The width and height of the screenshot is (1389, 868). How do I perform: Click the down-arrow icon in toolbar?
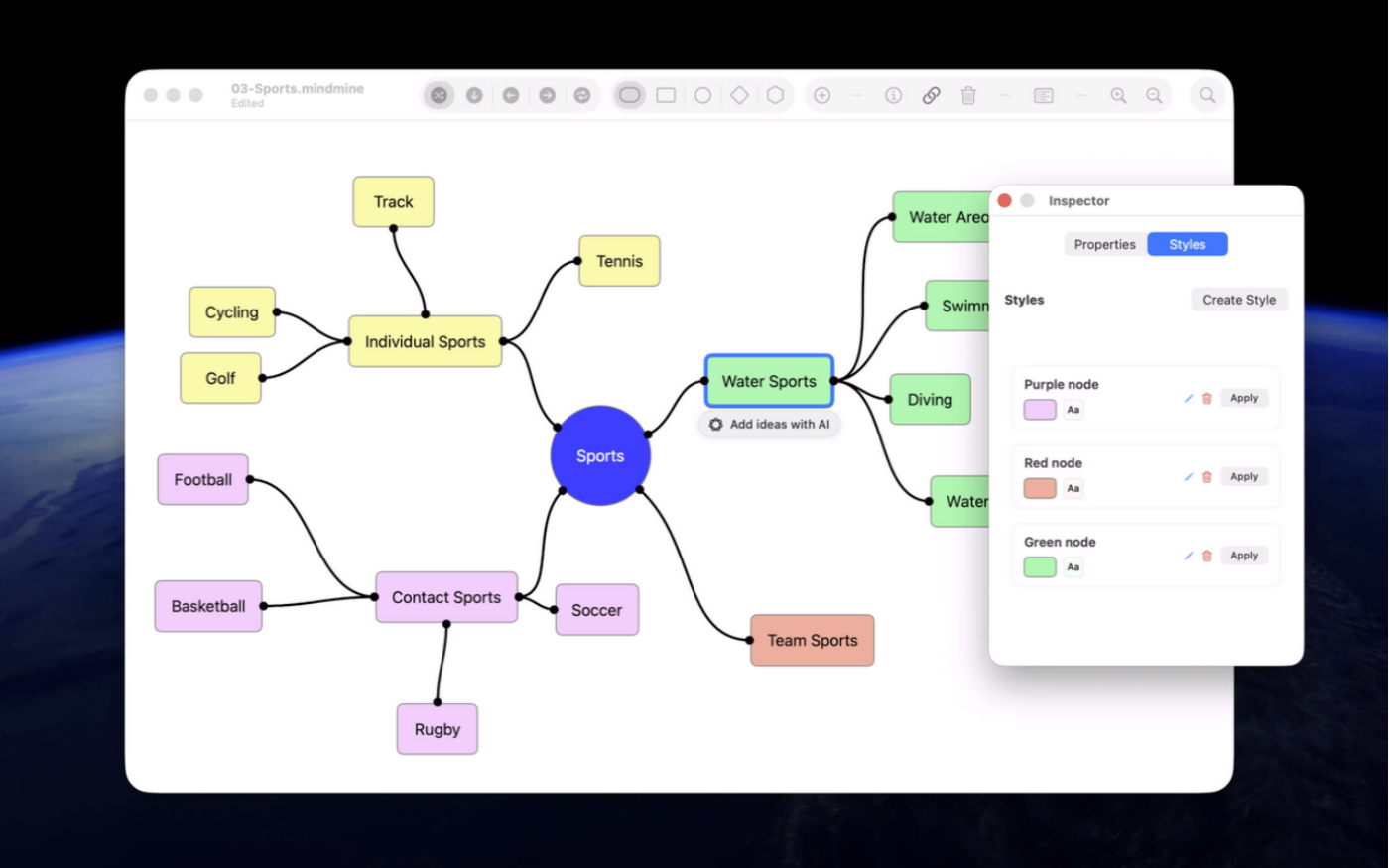pos(474,95)
